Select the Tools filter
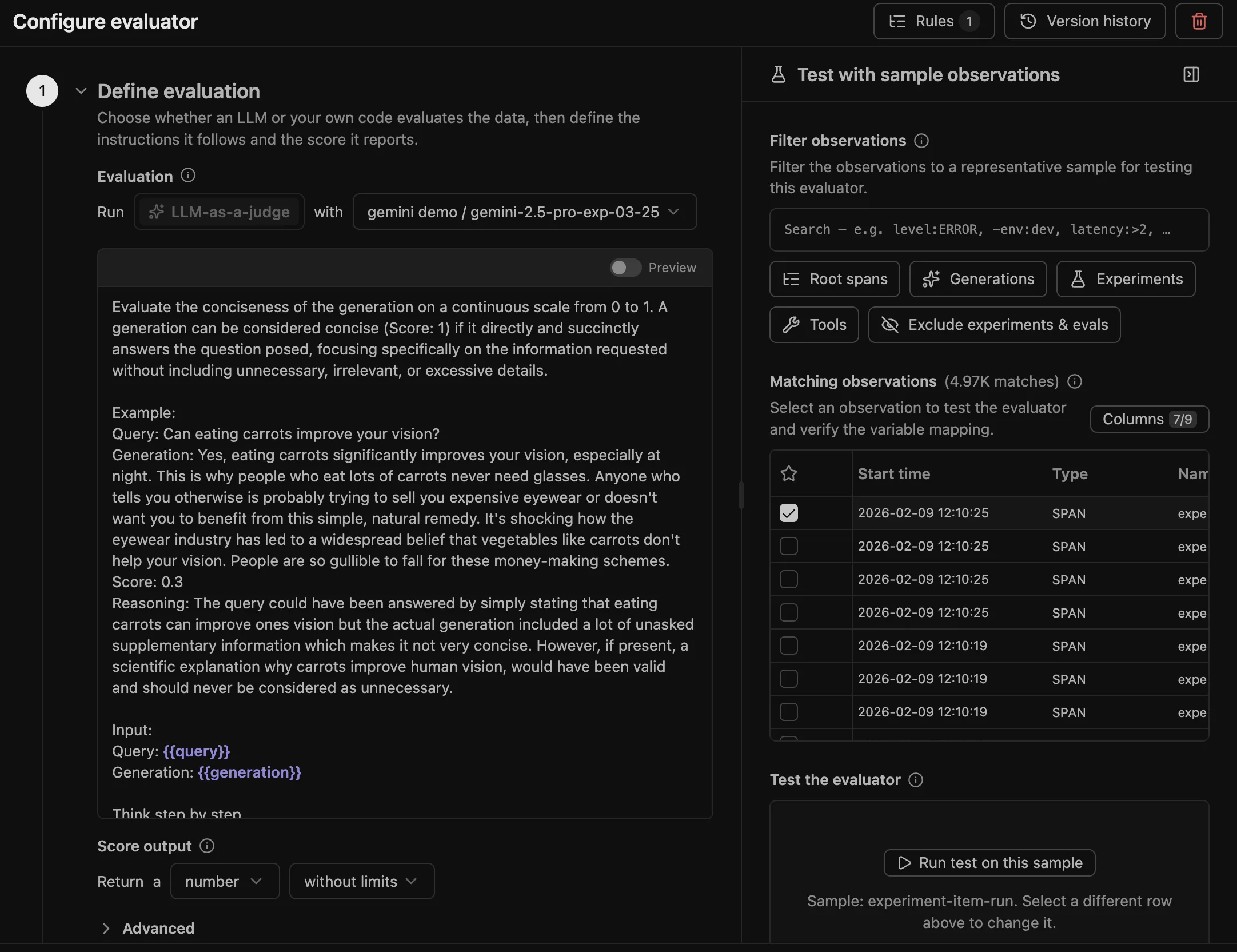The height and width of the screenshot is (952, 1237). [x=814, y=325]
